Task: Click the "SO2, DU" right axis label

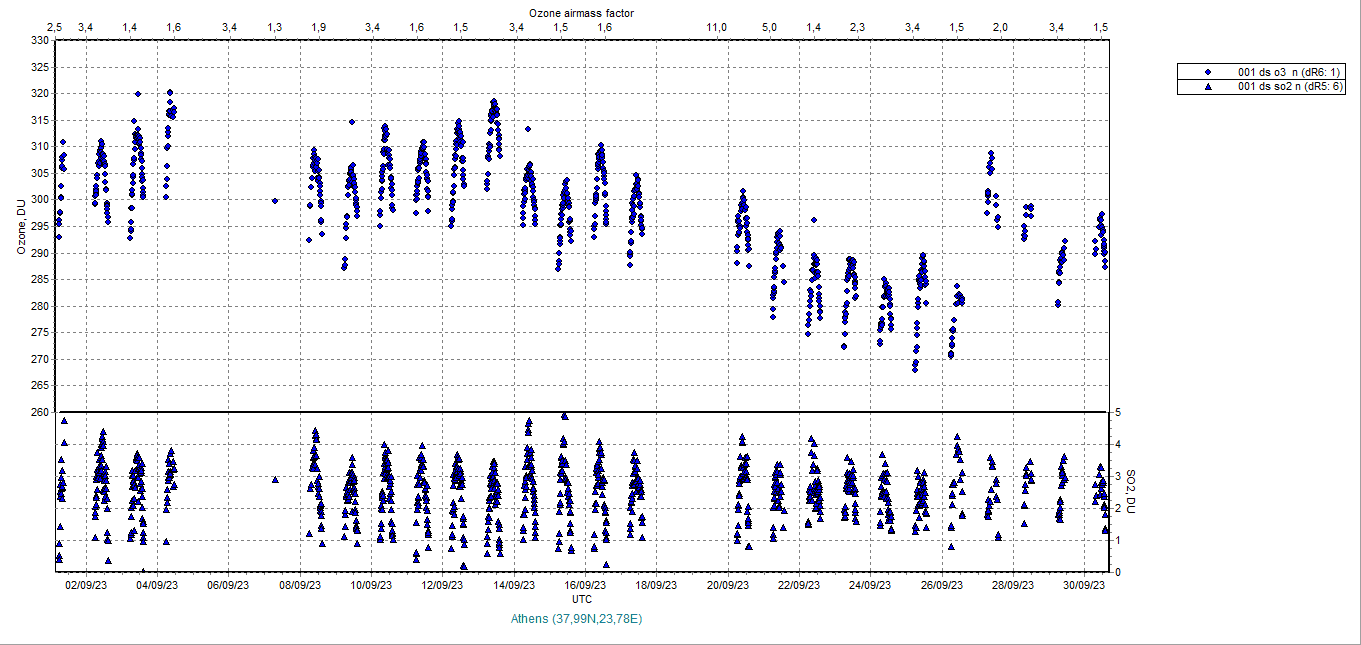Action: point(1132,492)
